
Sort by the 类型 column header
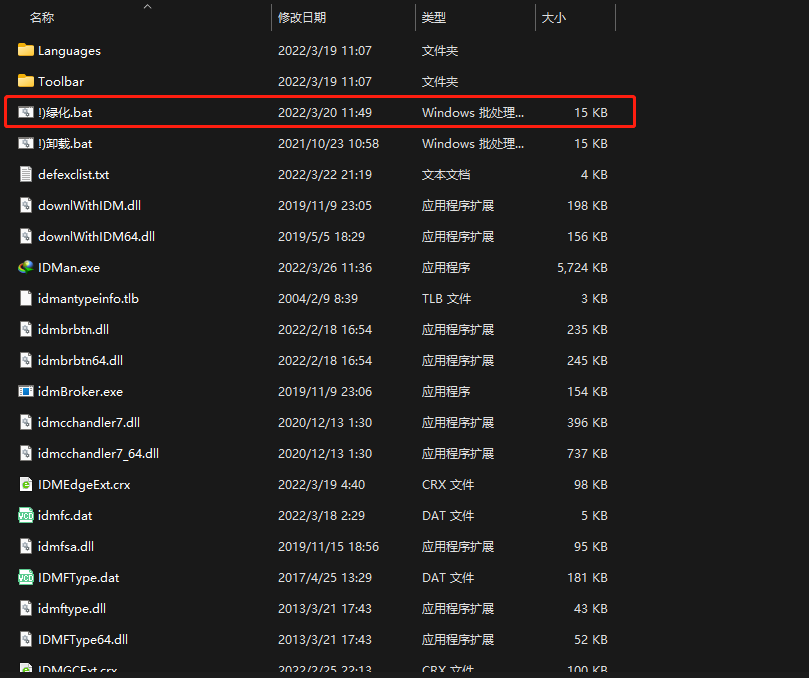pyautogui.click(x=433, y=18)
